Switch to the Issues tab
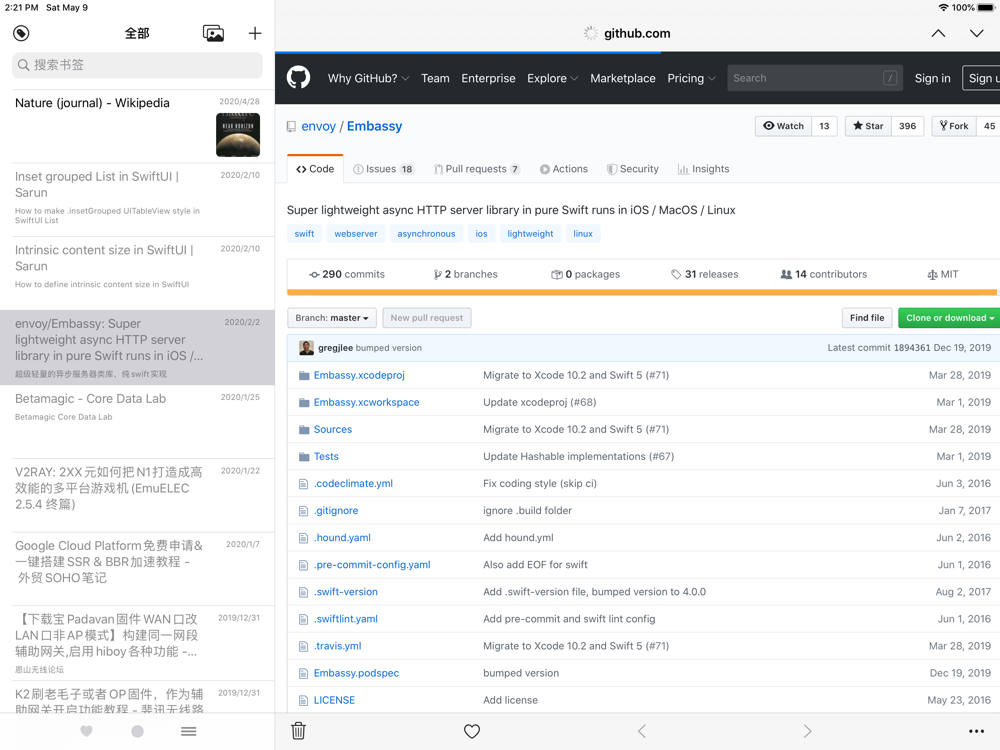The image size is (1000, 750). (x=383, y=169)
